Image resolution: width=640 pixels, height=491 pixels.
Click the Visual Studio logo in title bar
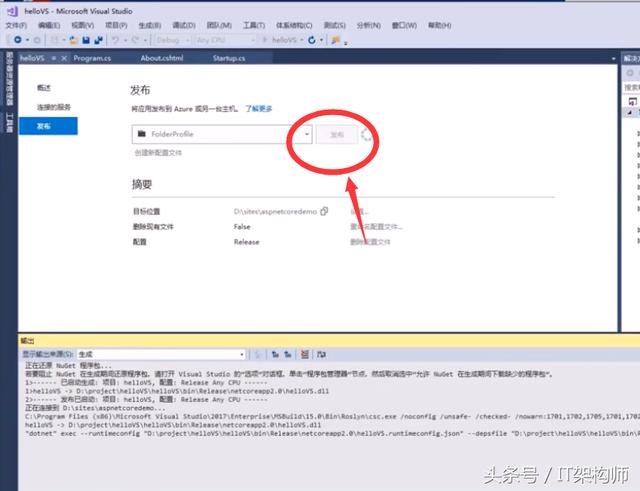click(x=12, y=11)
